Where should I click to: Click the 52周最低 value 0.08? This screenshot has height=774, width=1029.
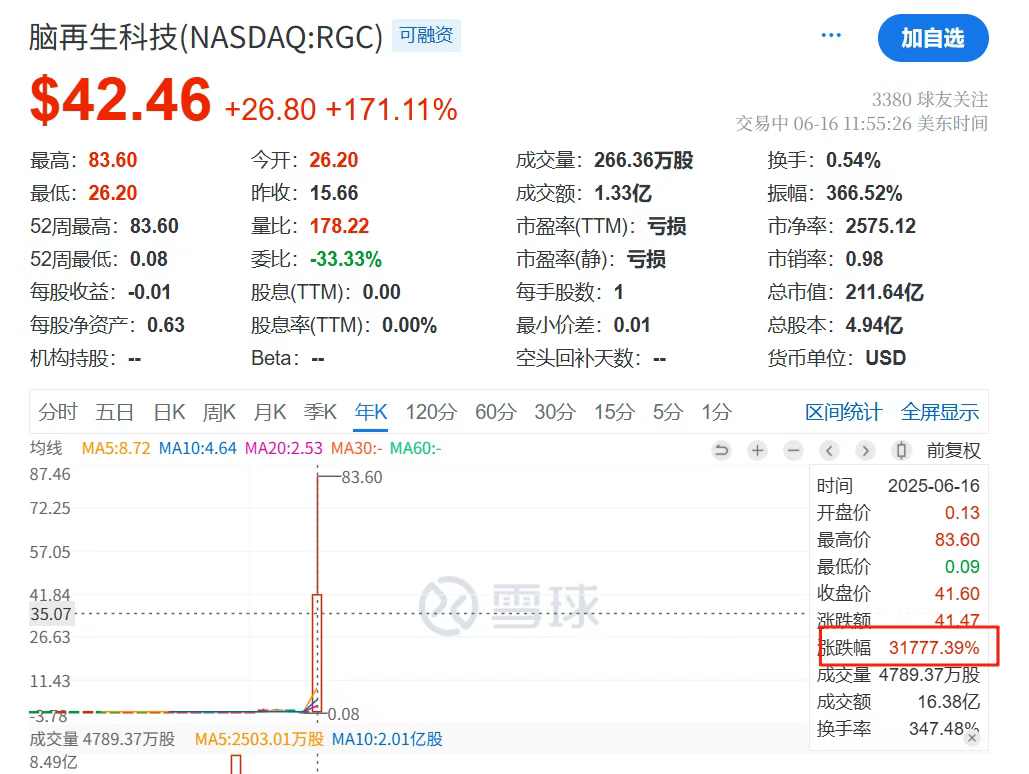pyautogui.click(x=149, y=259)
